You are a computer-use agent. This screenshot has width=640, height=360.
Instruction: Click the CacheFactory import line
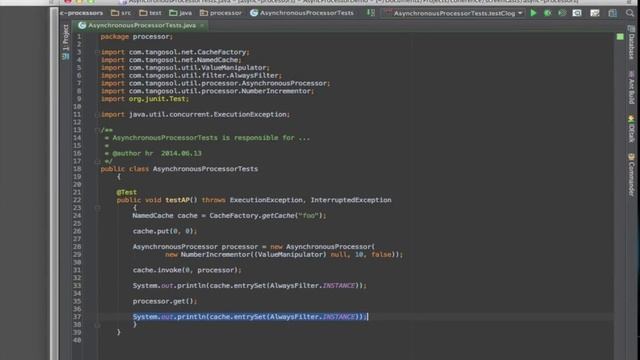point(175,52)
